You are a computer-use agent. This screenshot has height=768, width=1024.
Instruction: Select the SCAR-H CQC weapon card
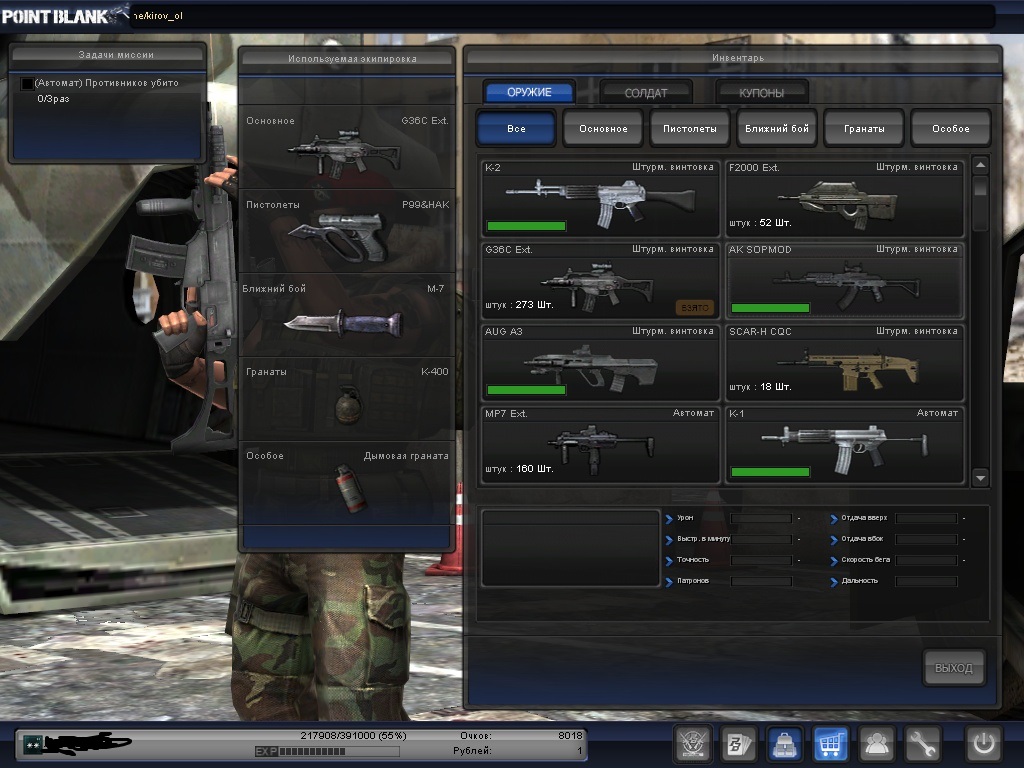(x=844, y=361)
